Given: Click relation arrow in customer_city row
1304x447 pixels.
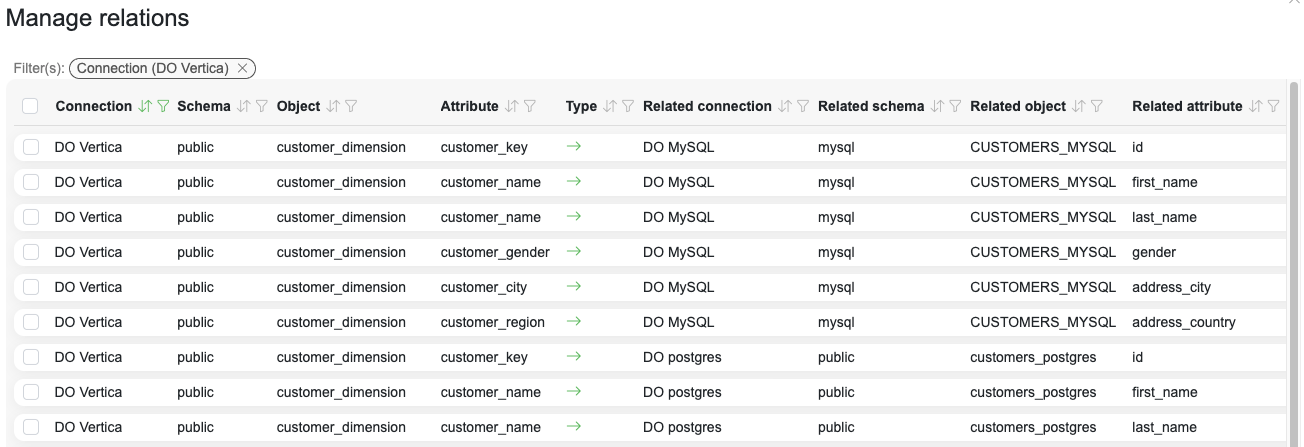Looking at the screenshot, I should (x=573, y=288).
